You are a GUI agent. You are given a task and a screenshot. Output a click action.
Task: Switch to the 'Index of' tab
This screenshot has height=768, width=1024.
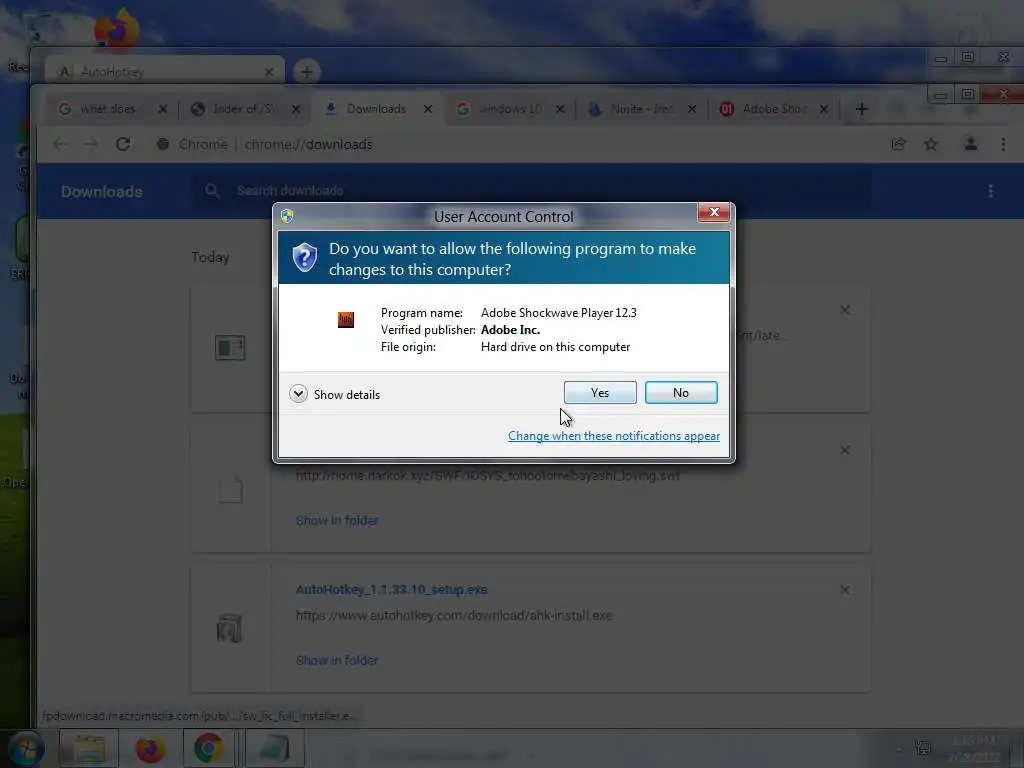coord(245,109)
